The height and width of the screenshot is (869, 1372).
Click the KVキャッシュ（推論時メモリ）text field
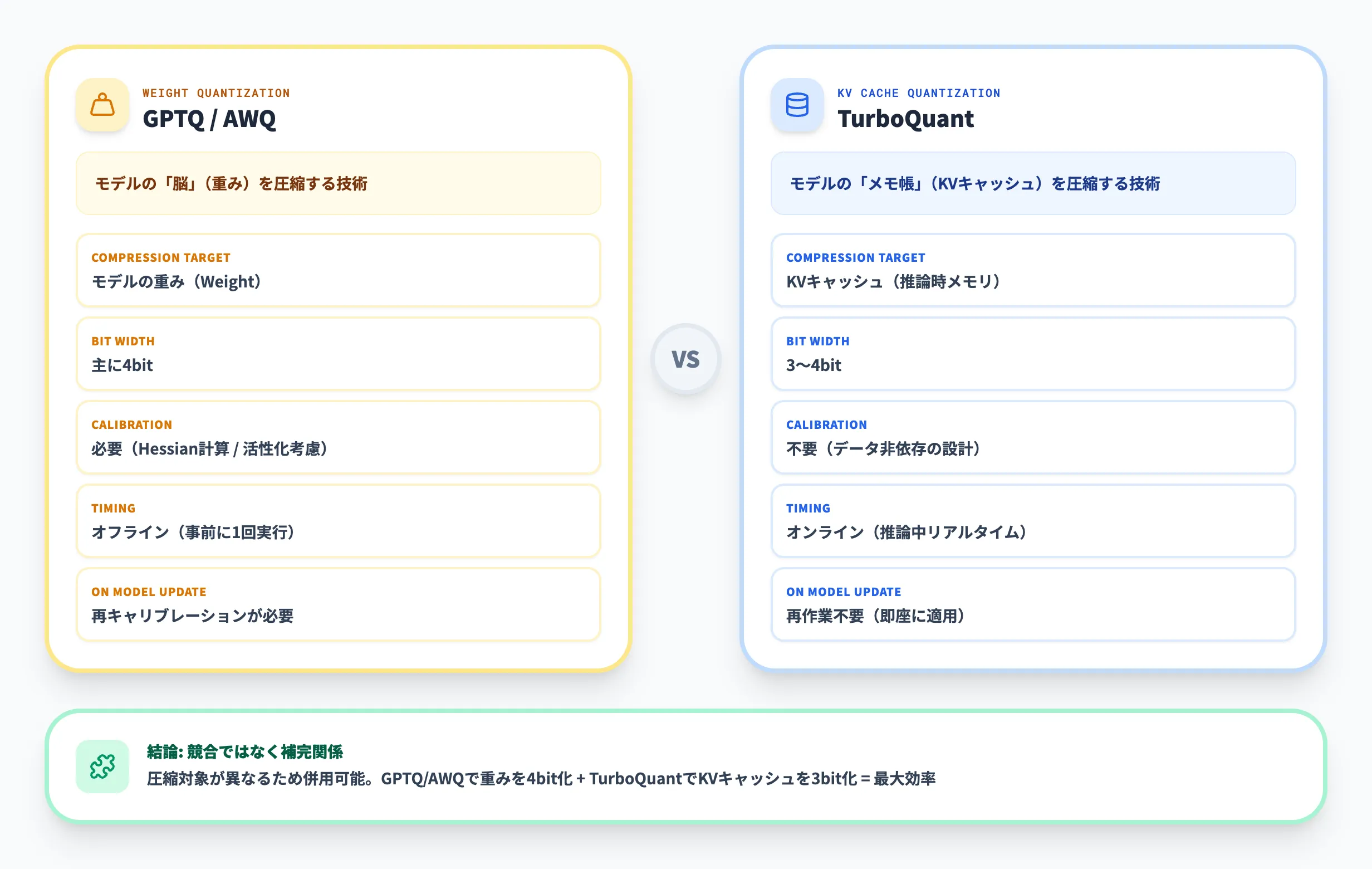[893, 281]
